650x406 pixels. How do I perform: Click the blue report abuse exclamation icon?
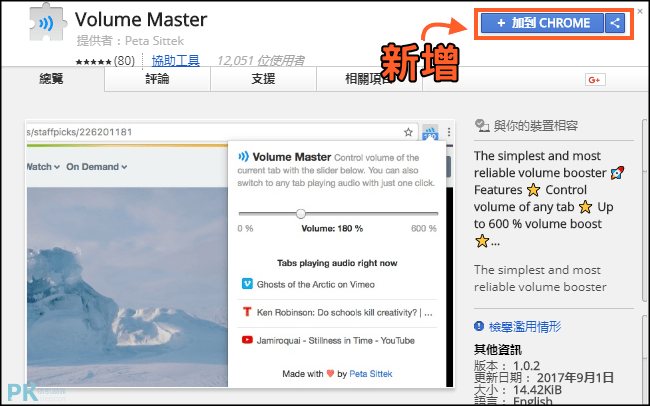[479, 326]
